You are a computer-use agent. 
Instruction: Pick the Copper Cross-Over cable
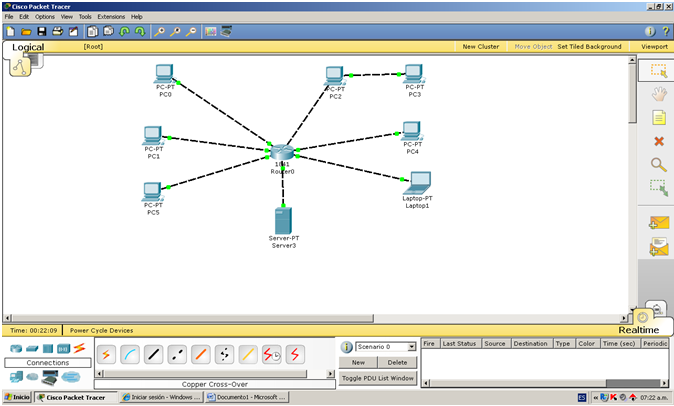pyautogui.click(x=177, y=355)
